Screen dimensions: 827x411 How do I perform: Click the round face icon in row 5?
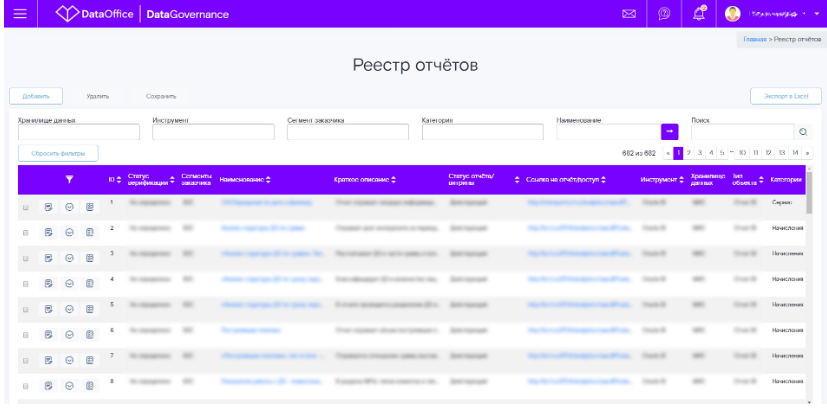point(69,309)
